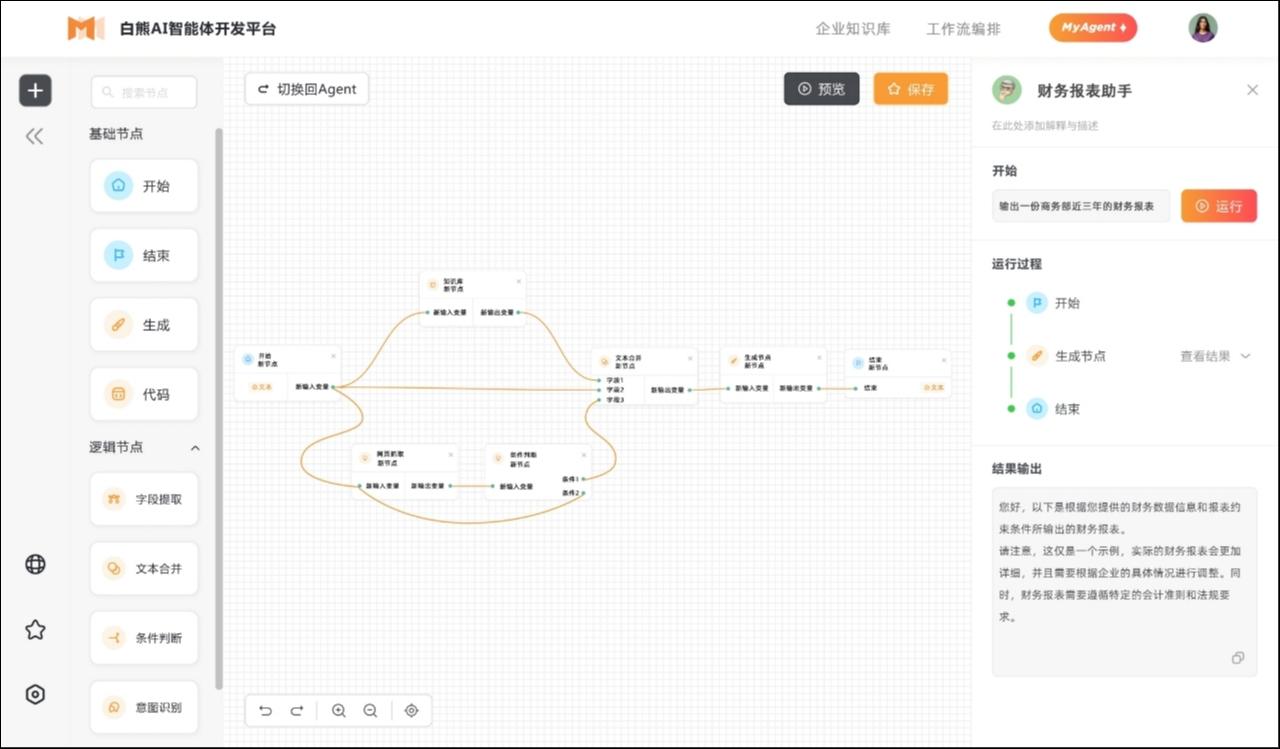Select the 结束 node in the palette
The width and height of the screenshot is (1280, 749).
(x=144, y=255)
